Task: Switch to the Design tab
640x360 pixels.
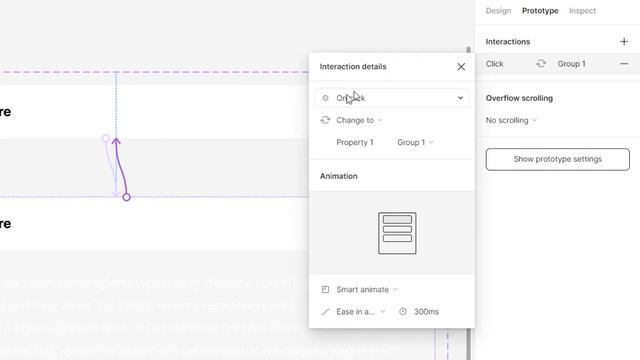Action: point(498,11)
